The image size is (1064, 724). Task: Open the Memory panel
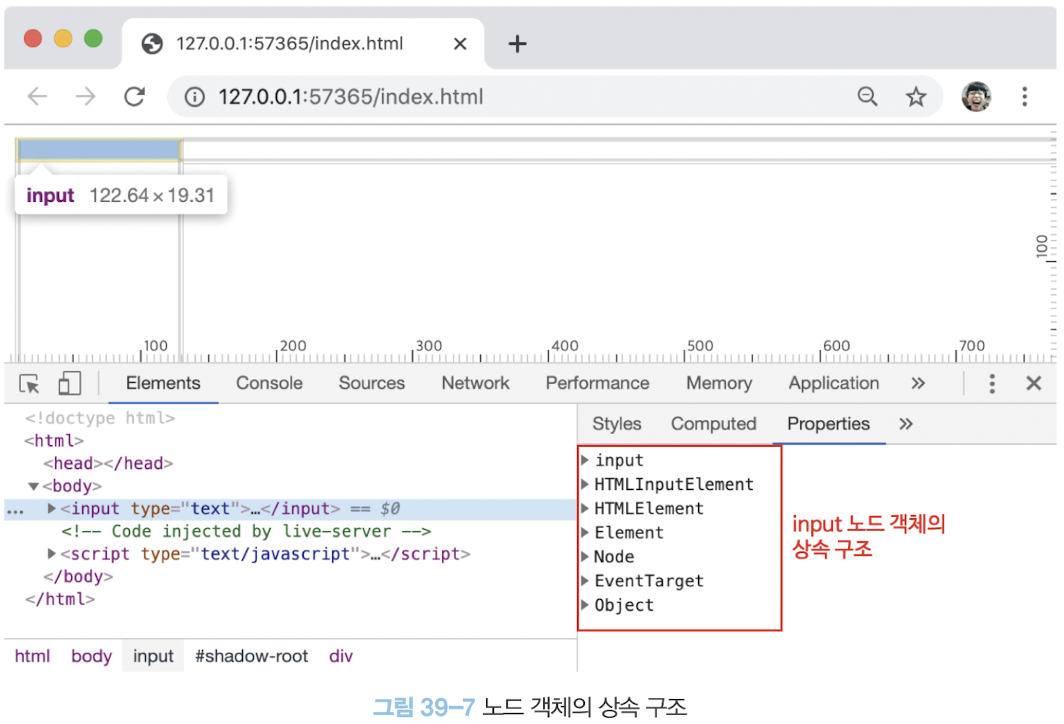coord(719,383)
